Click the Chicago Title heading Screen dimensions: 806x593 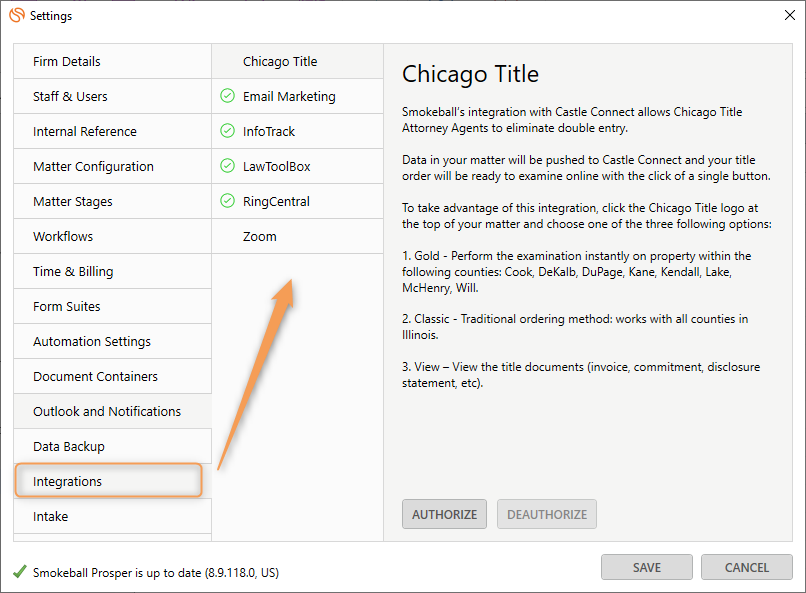pyautogui.click(x=470, y=74)
